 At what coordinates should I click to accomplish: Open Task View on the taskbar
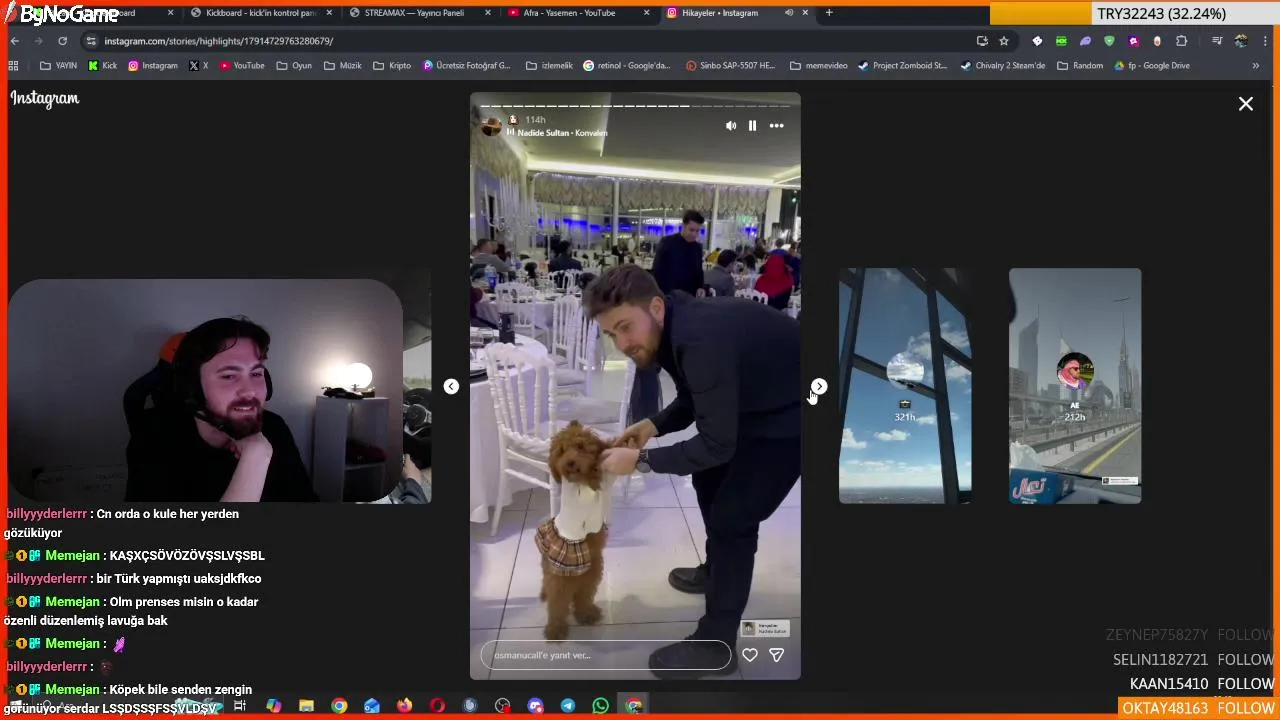239,706
